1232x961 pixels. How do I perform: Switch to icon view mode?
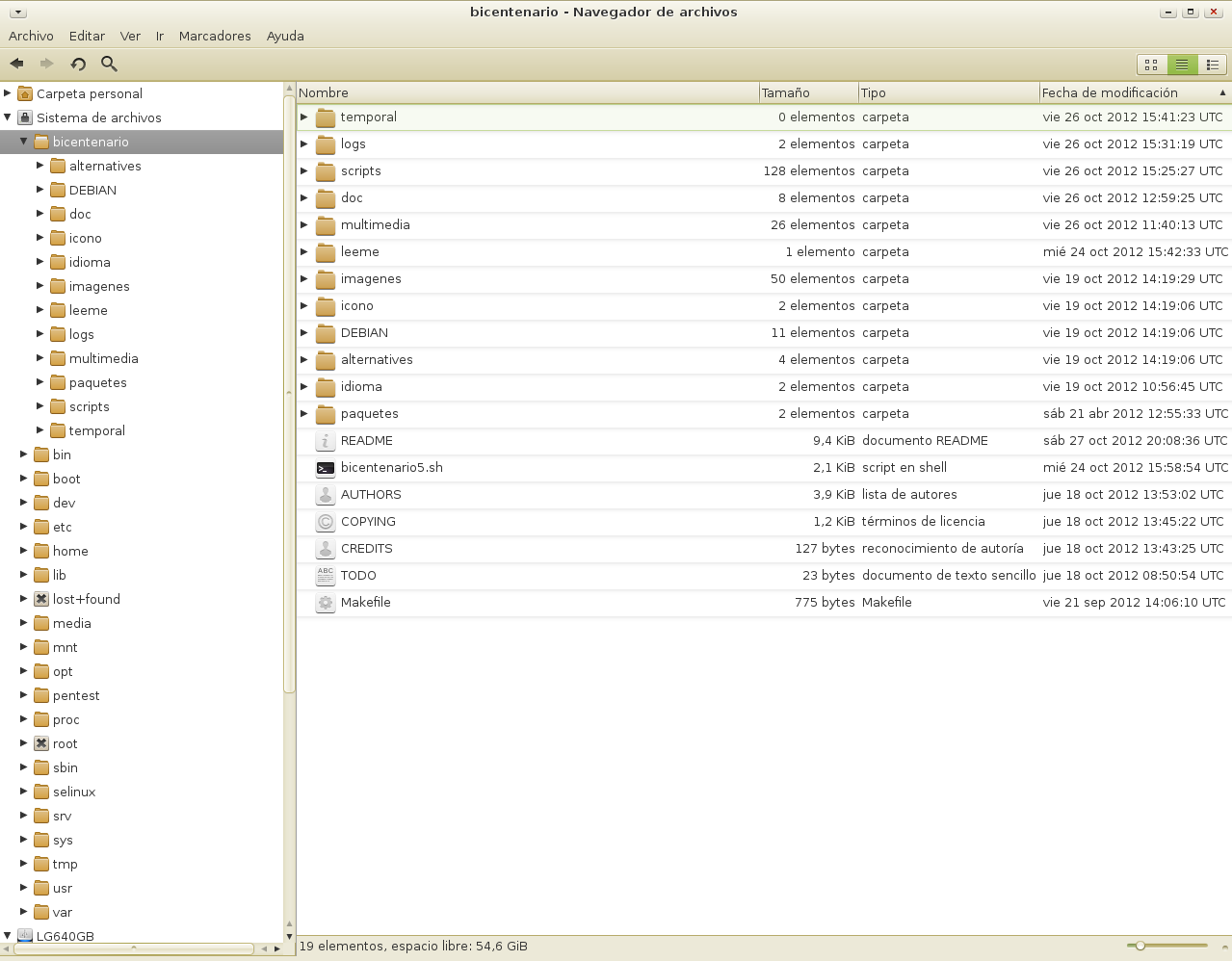click(1151, 65)
